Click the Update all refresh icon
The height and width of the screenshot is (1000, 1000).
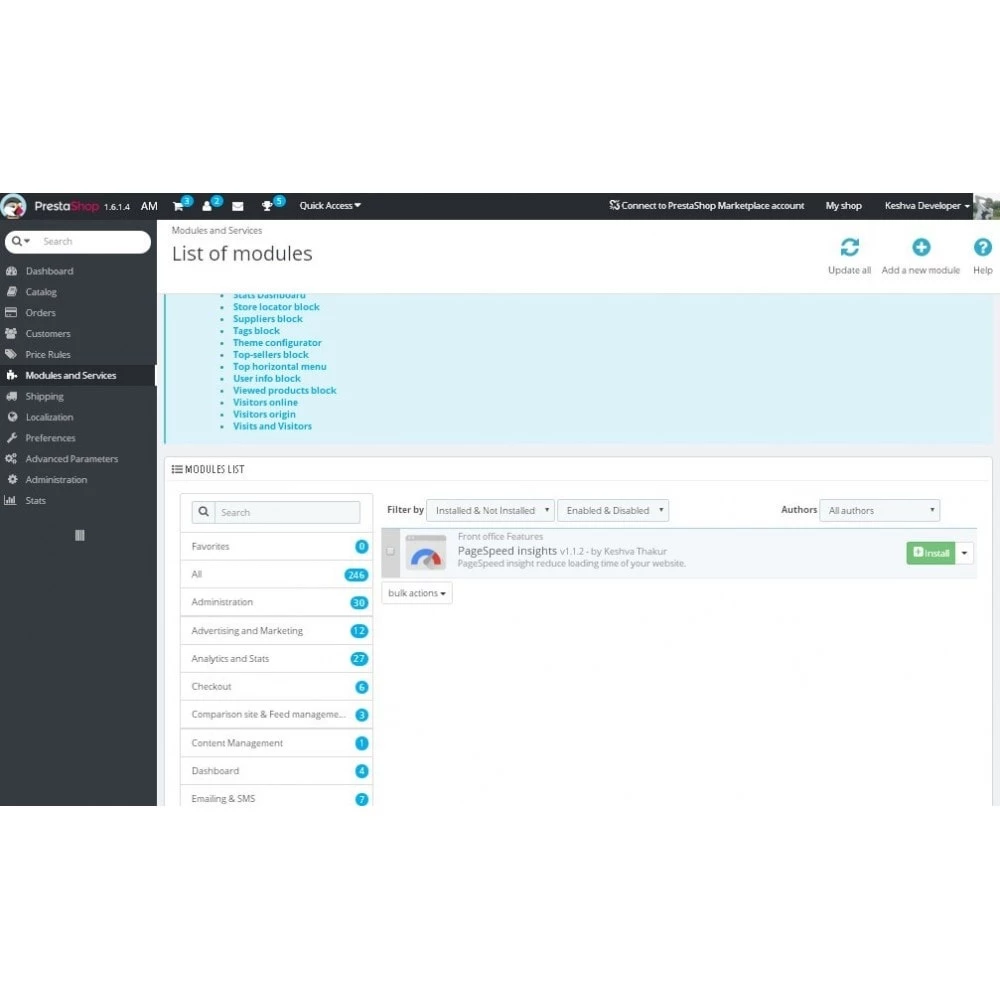[849, 247]
